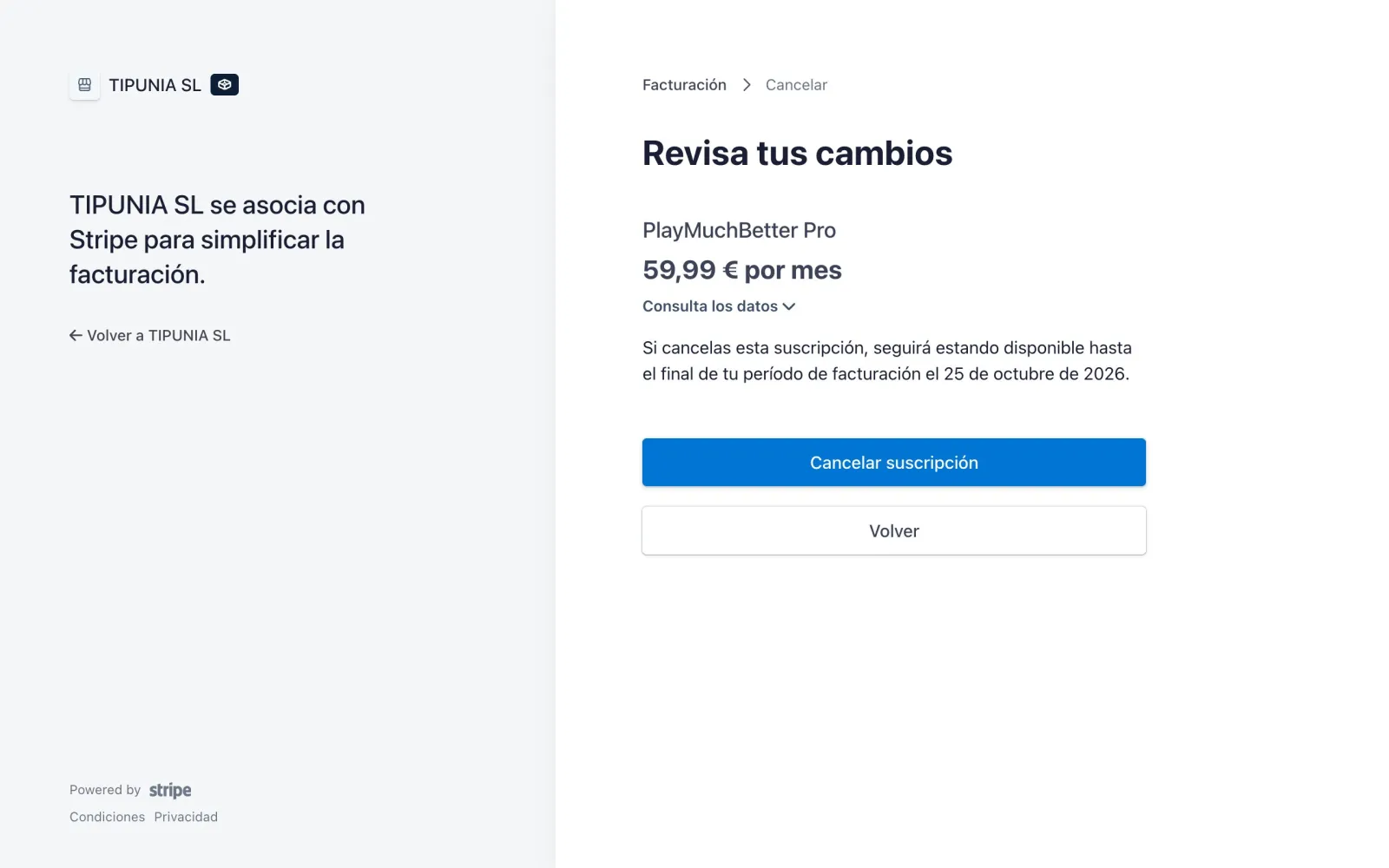Click the Volver button
Screen dimensions: 1389x868
coord(894,531)
